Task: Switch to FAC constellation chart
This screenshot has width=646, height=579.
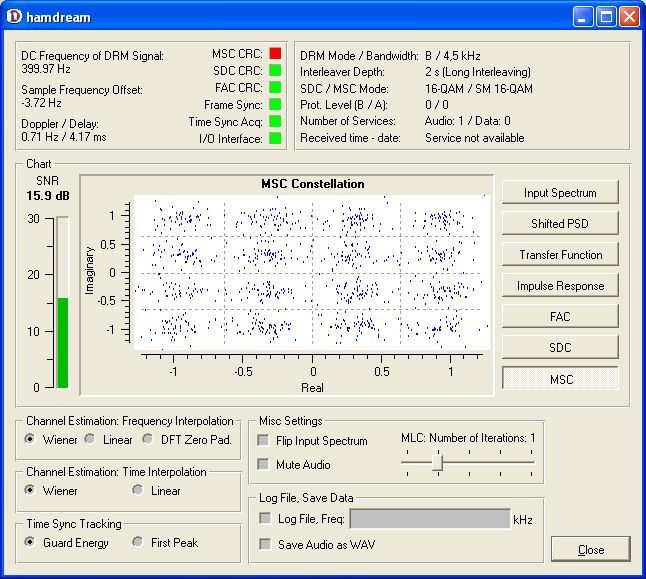Action: [x=560, y=316]
